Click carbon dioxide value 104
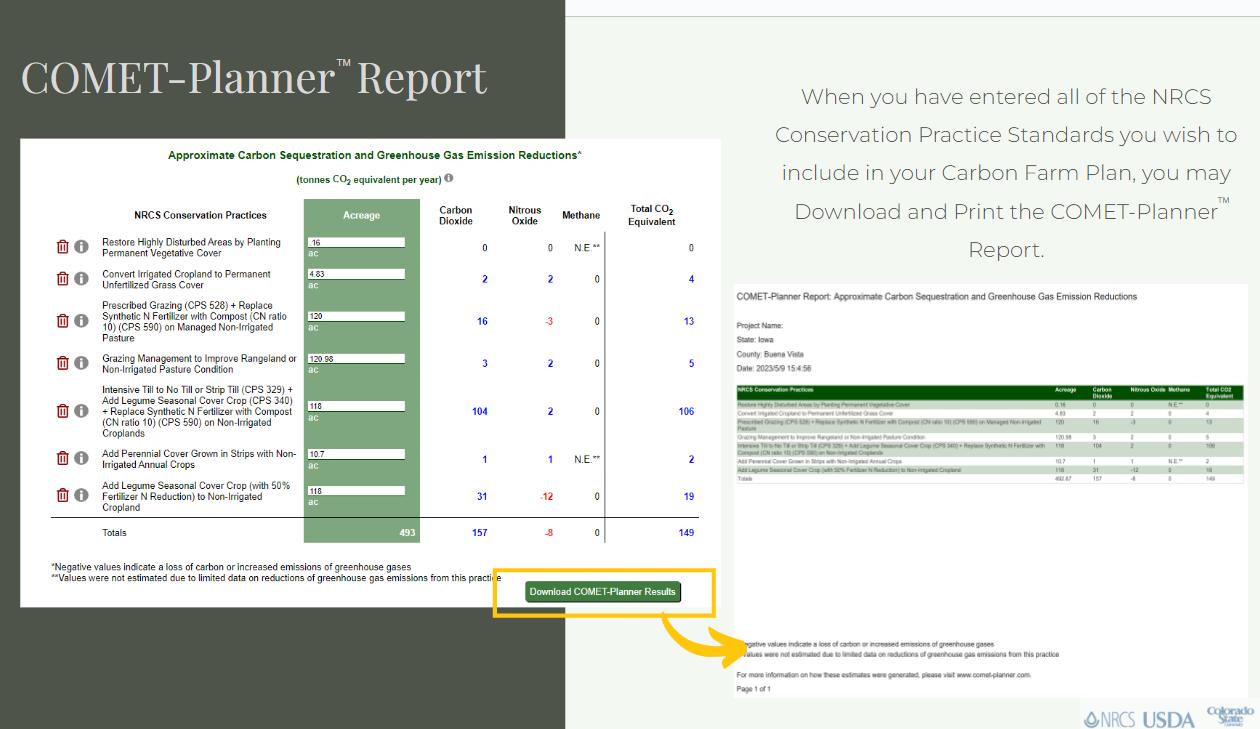The width and height of the screenshot is (1260, 729). [x=479, y=411]
